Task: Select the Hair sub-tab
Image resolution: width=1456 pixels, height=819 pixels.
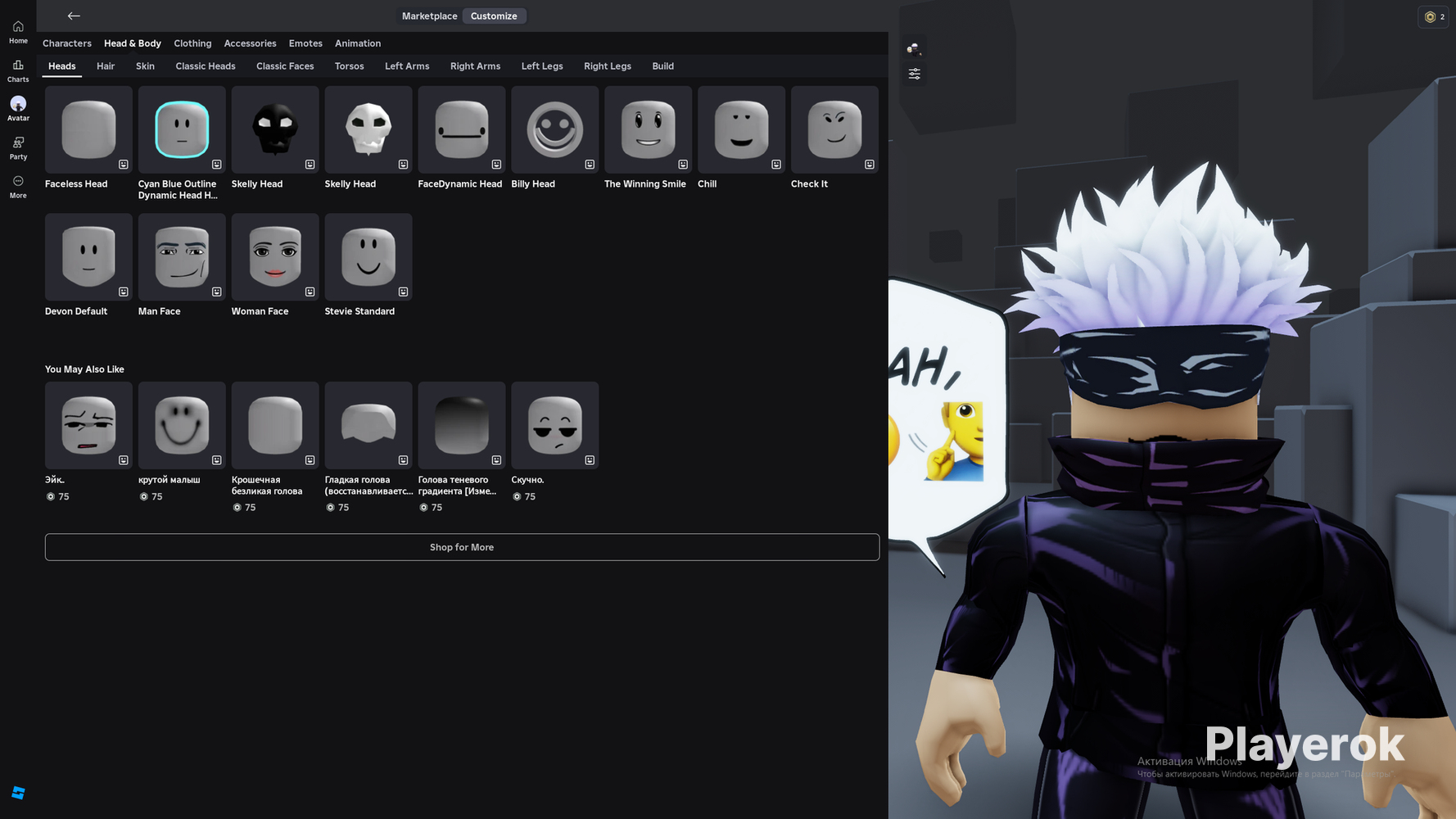Action: 106,66
